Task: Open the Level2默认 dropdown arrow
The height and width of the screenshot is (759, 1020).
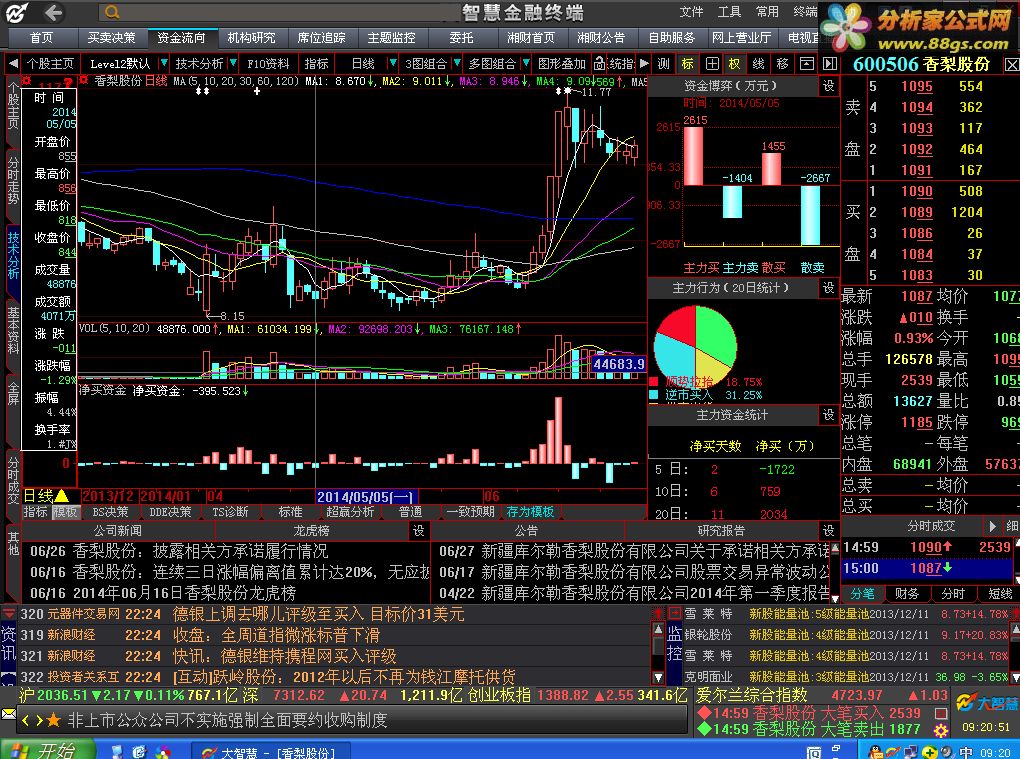Action: point(164,64)
